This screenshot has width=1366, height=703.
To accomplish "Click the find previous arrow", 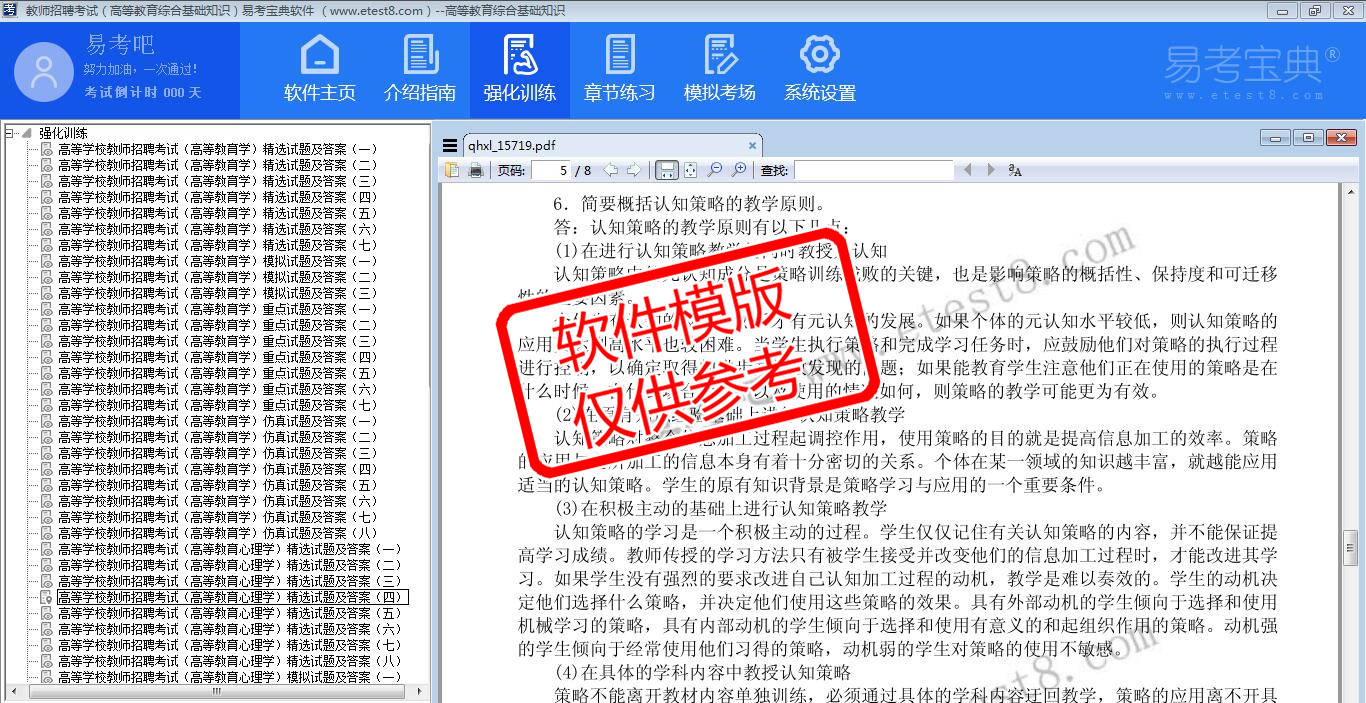I will click(x=967, y=170).
